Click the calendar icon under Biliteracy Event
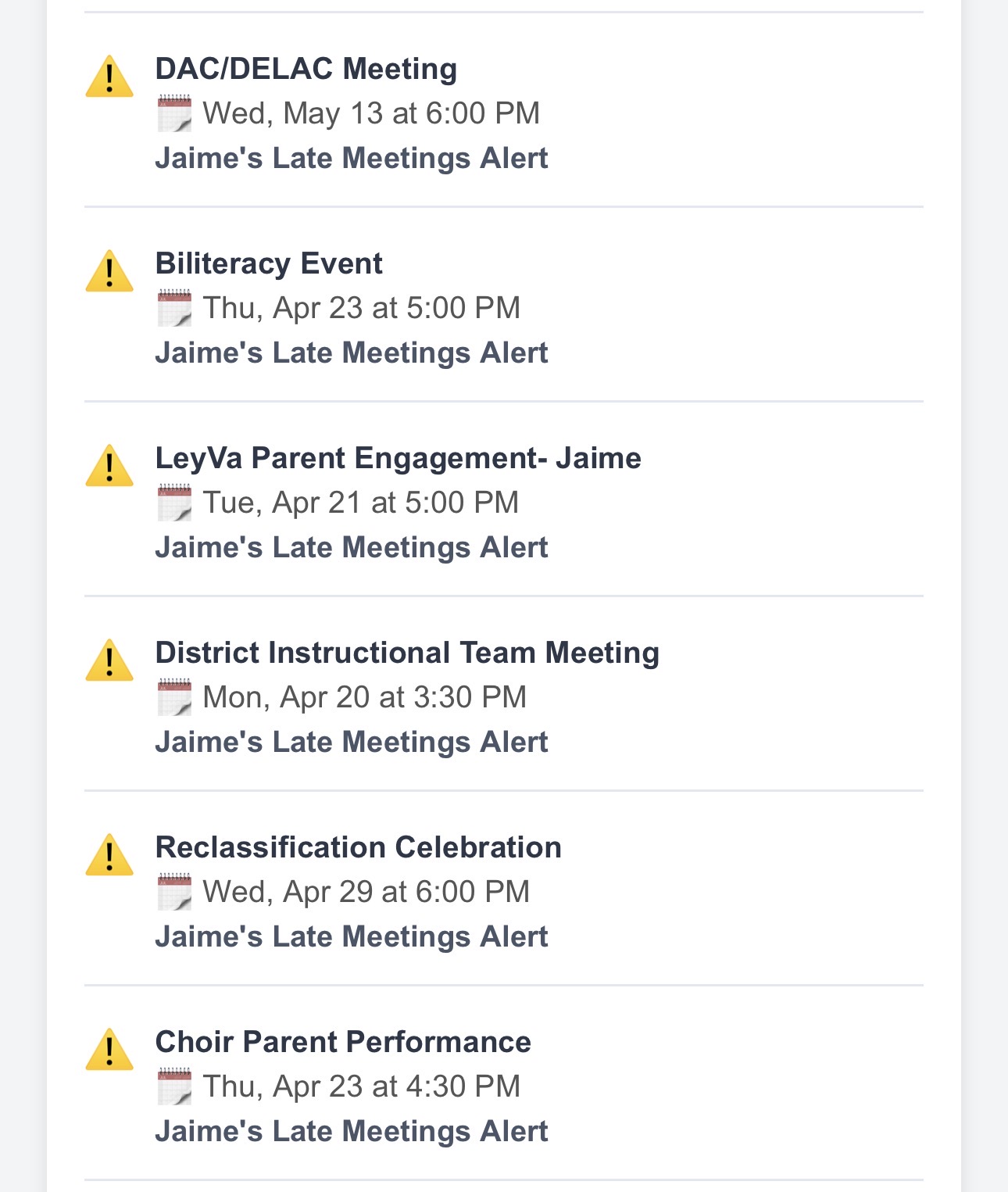Viewport: 1008px width, 1192px height. coord(176,307)
